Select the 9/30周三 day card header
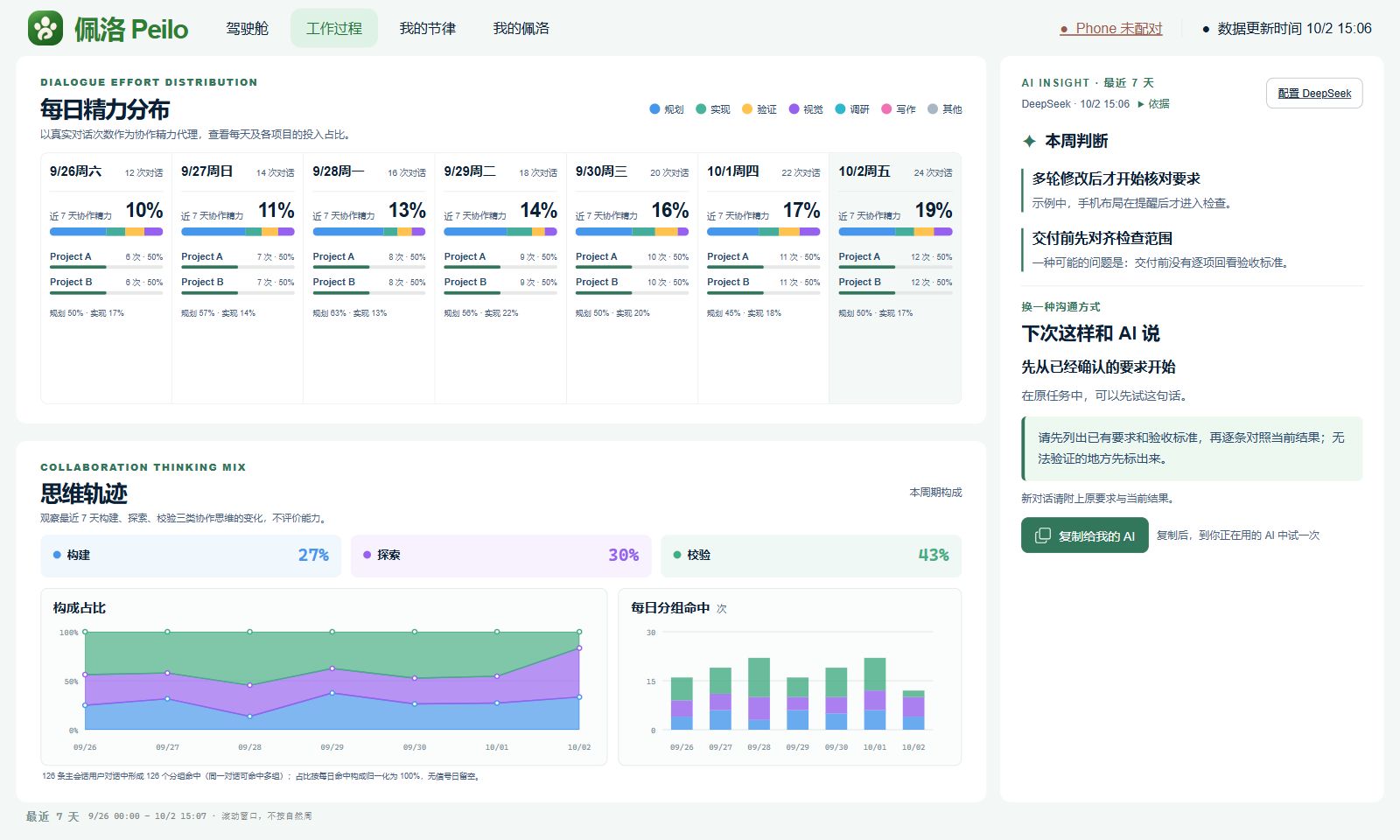The image size is (1400, 840). 632,171
